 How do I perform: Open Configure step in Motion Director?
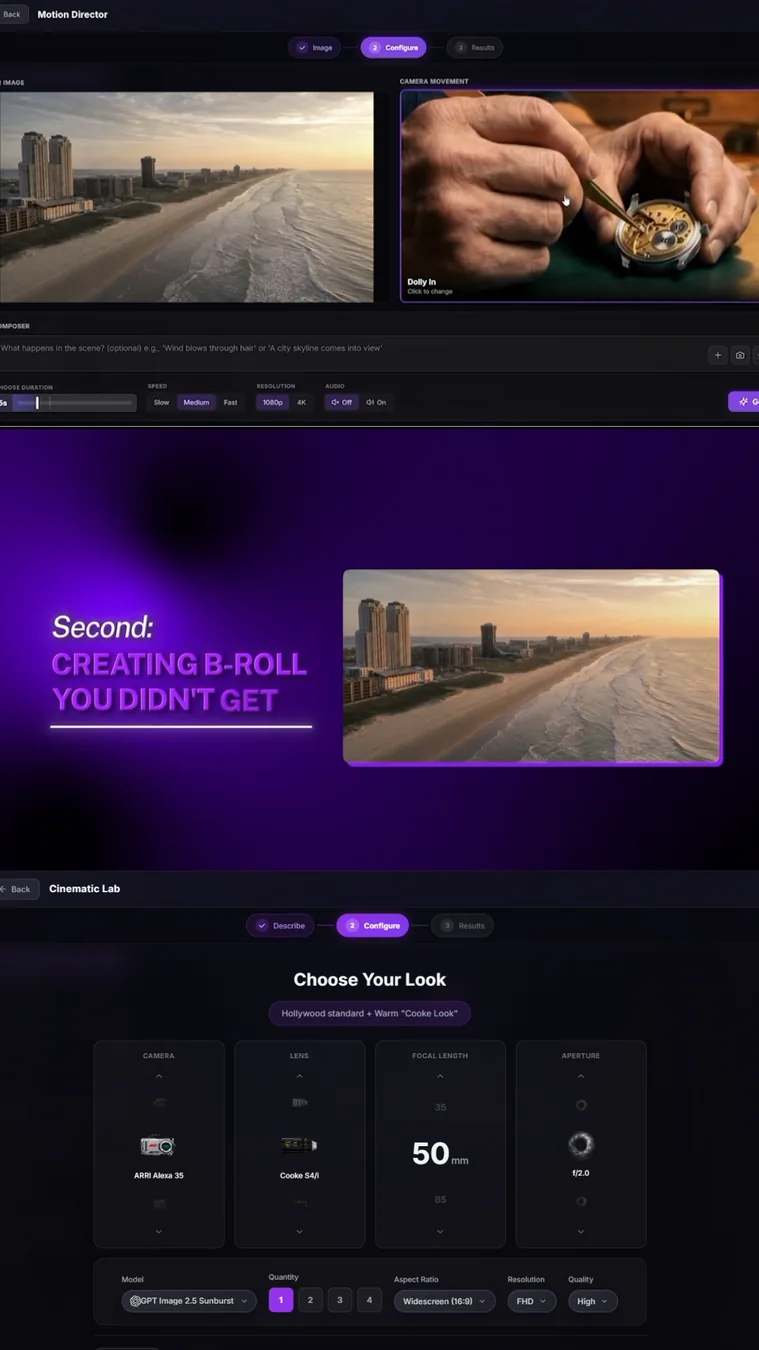pyautogui.click(x=393, y=47)
